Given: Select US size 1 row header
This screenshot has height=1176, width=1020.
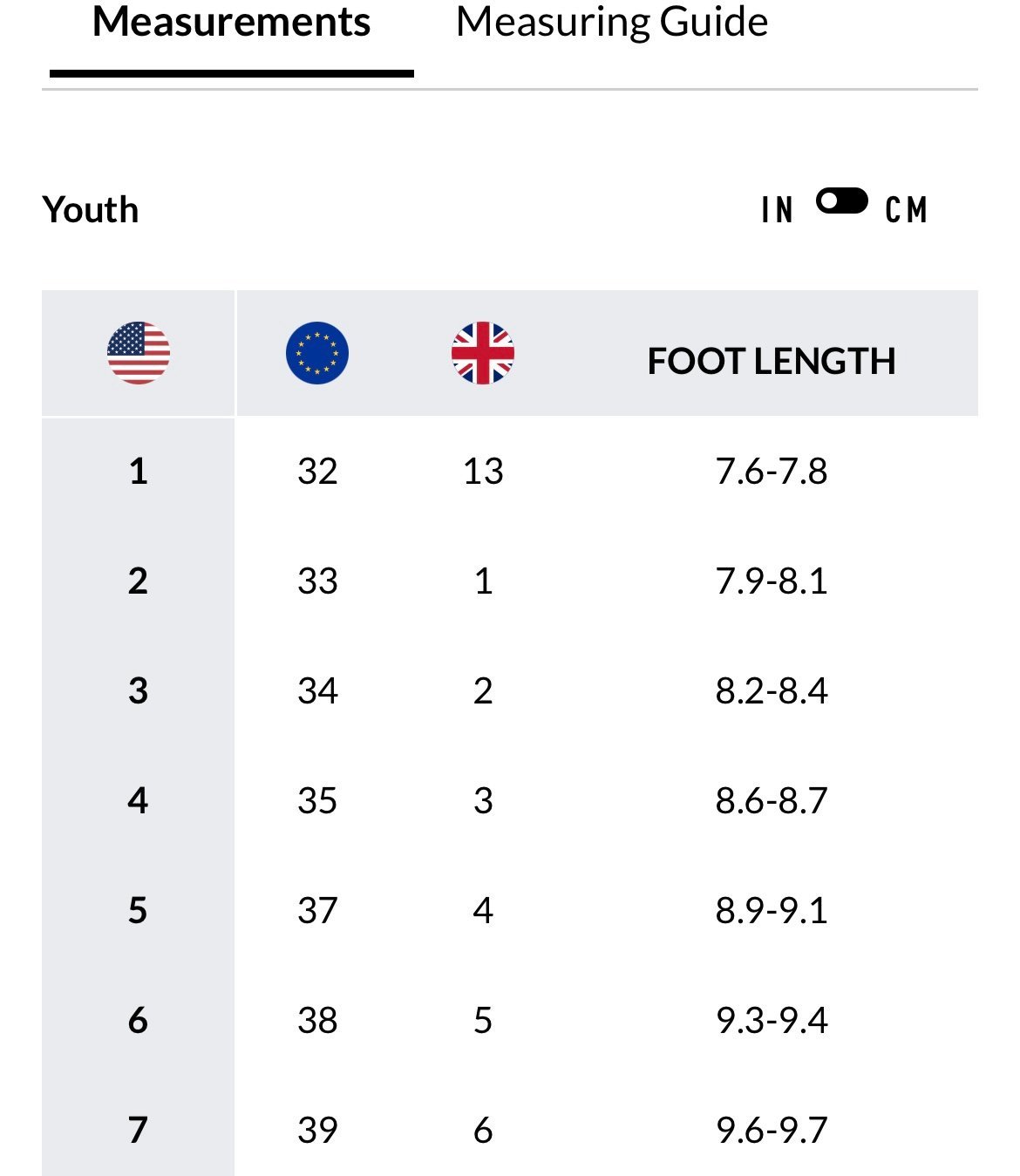Looking at the screenshot, I should 138,472.
